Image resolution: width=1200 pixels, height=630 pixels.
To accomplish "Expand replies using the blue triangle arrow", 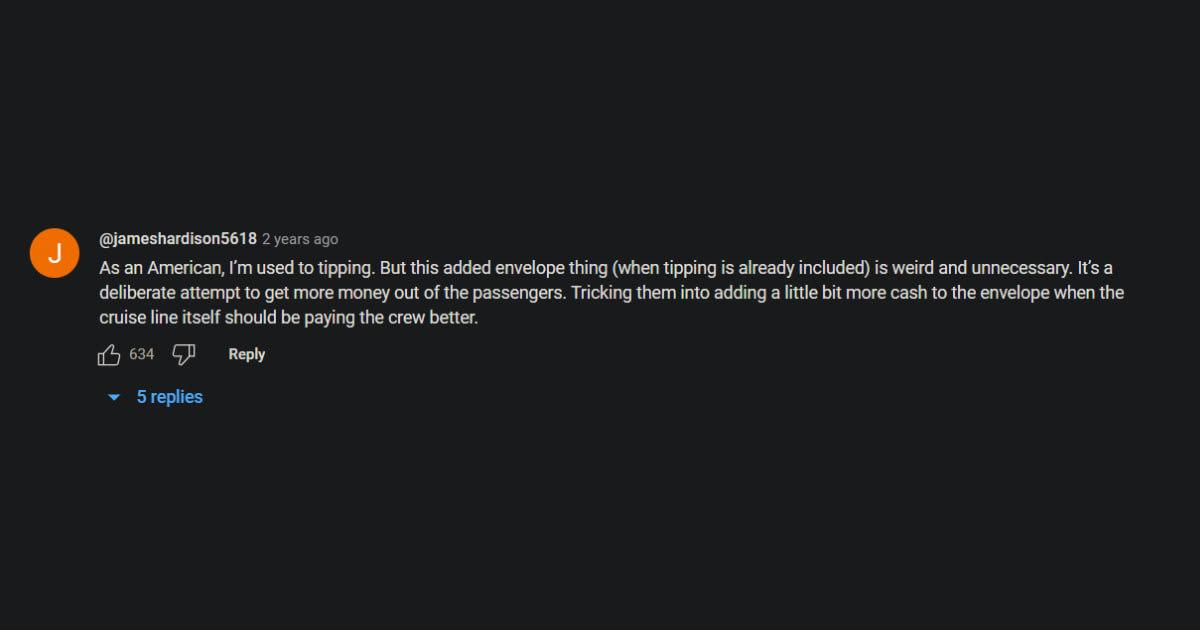I will [114, 398].
